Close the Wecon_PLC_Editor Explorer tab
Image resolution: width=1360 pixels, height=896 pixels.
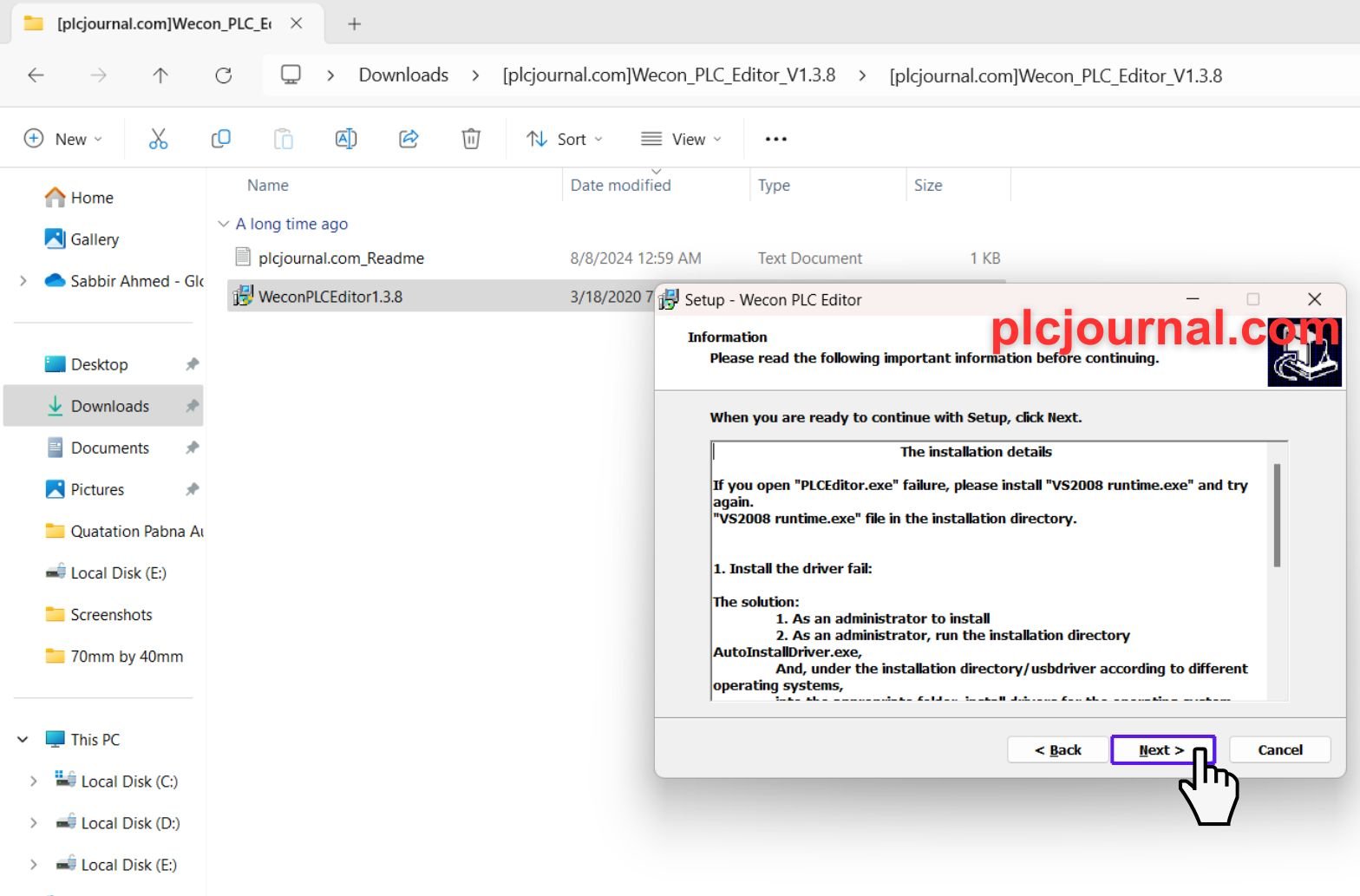297,23
